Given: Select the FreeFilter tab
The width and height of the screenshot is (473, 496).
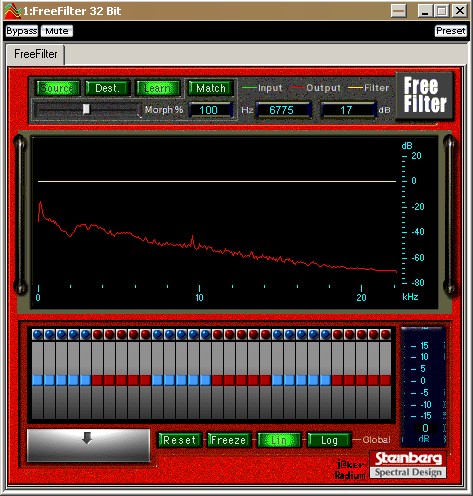Looking at the screenshot, I should point(36,54).
